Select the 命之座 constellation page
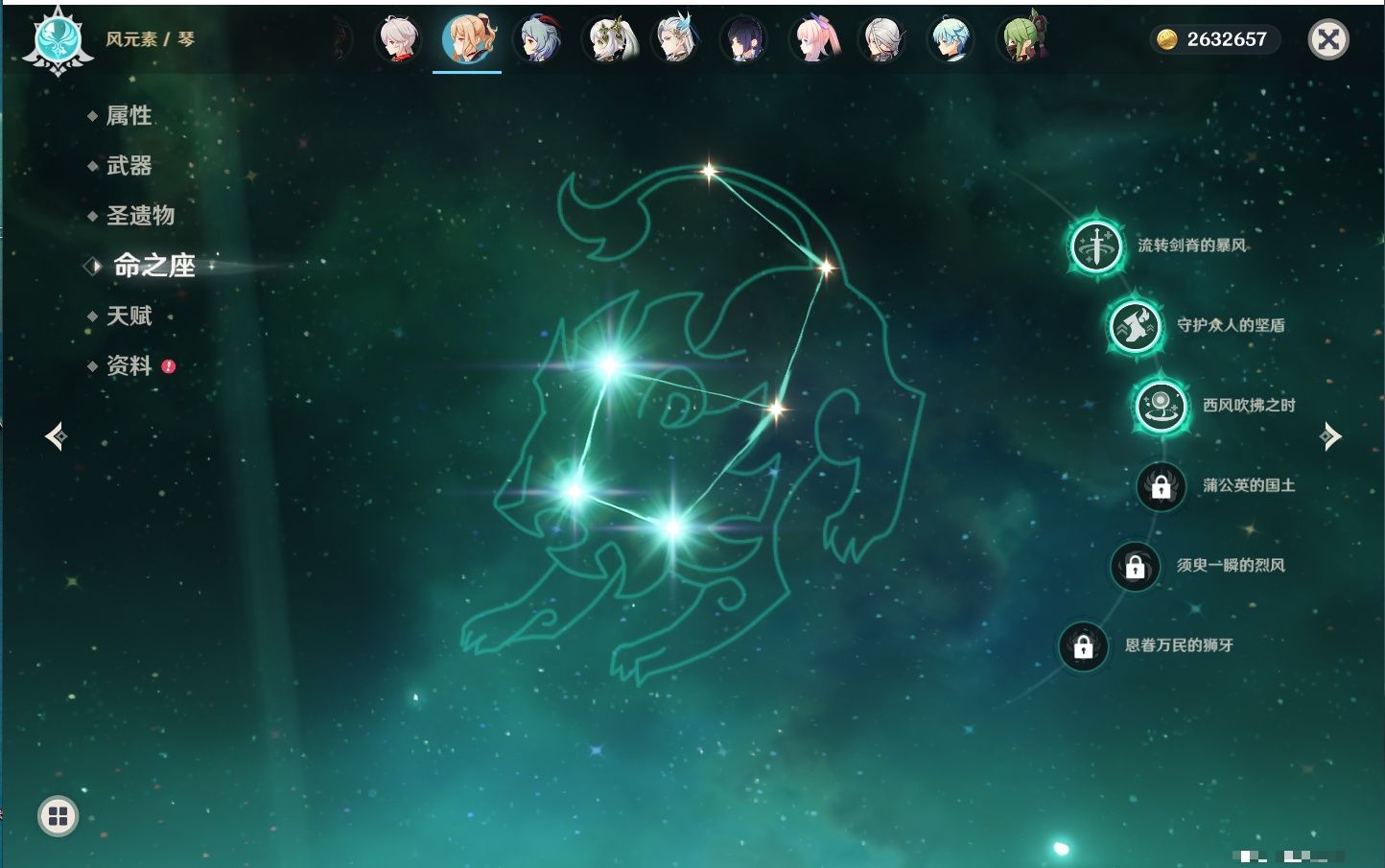This screenshot has width=1385, height=868. click(x=153, y=266)
